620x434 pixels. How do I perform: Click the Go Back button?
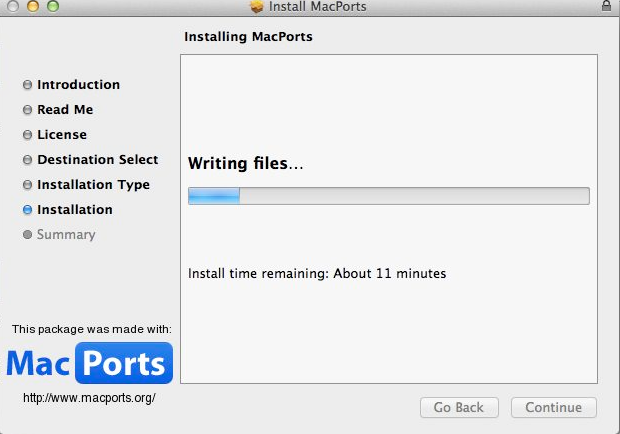tap(459, 408)
